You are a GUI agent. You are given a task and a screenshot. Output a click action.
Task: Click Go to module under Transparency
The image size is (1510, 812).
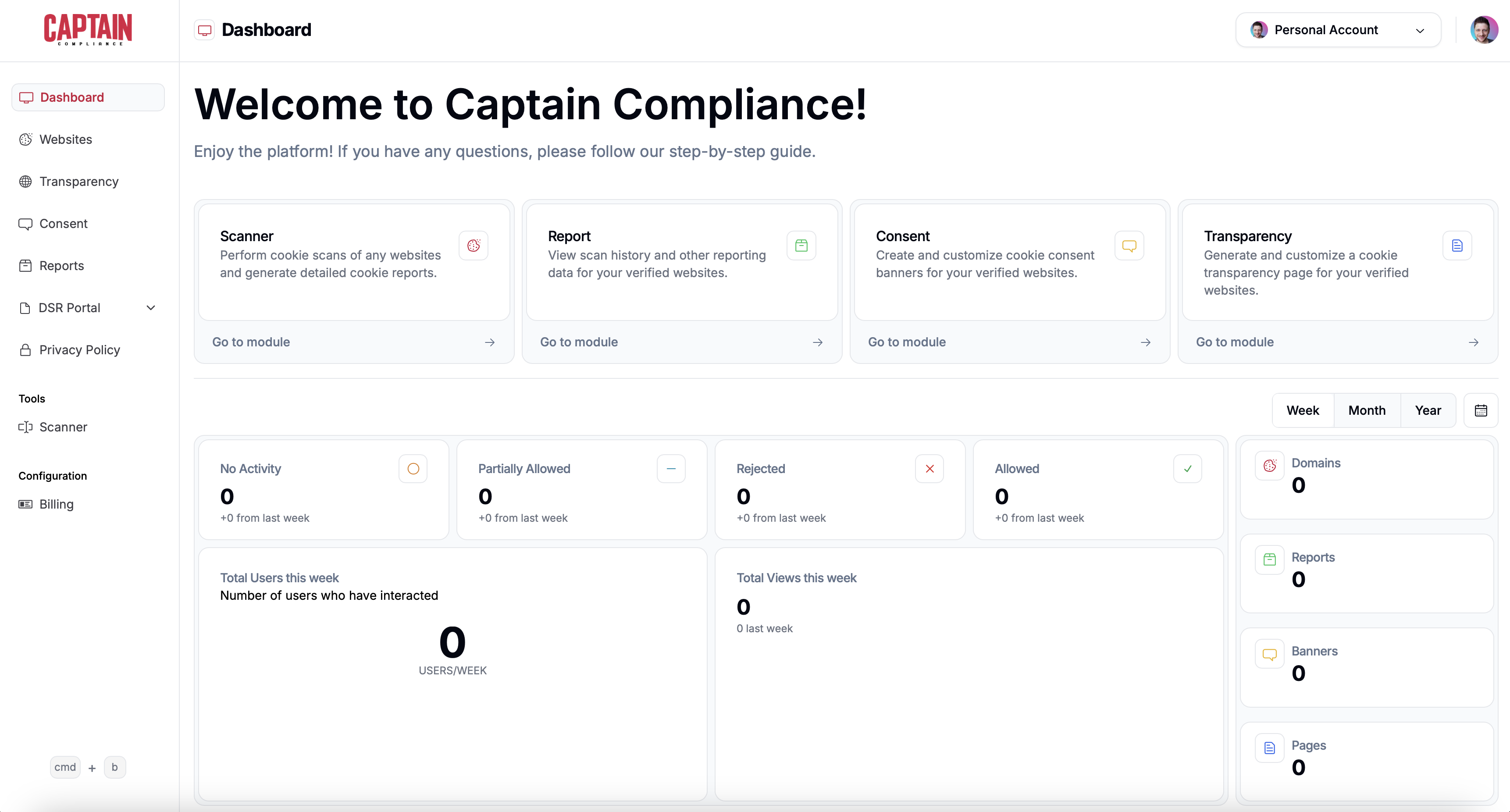coord(1337,342)
